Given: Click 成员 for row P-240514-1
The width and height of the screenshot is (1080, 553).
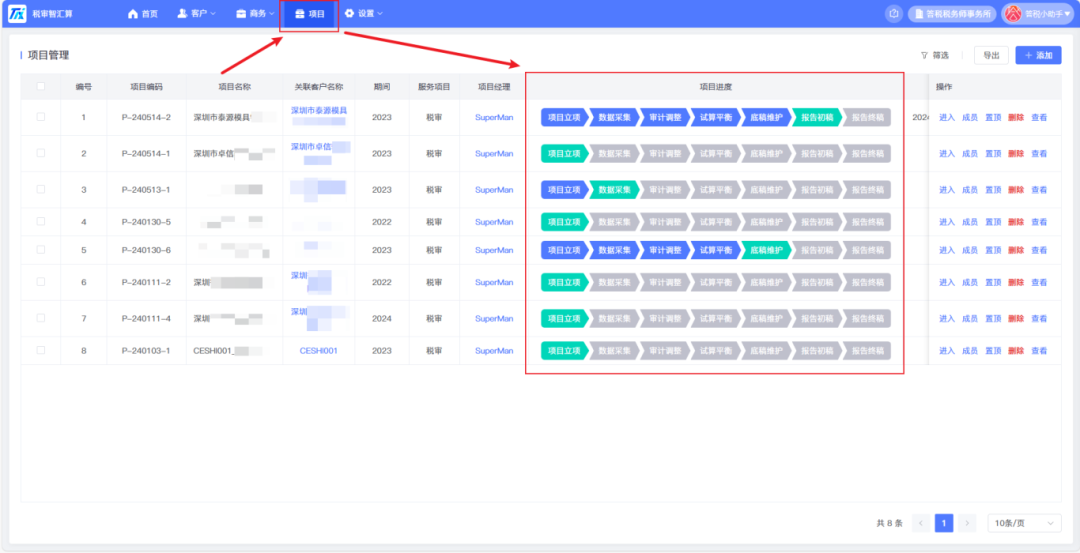Looking at the screenshot, I should [970, 153].
